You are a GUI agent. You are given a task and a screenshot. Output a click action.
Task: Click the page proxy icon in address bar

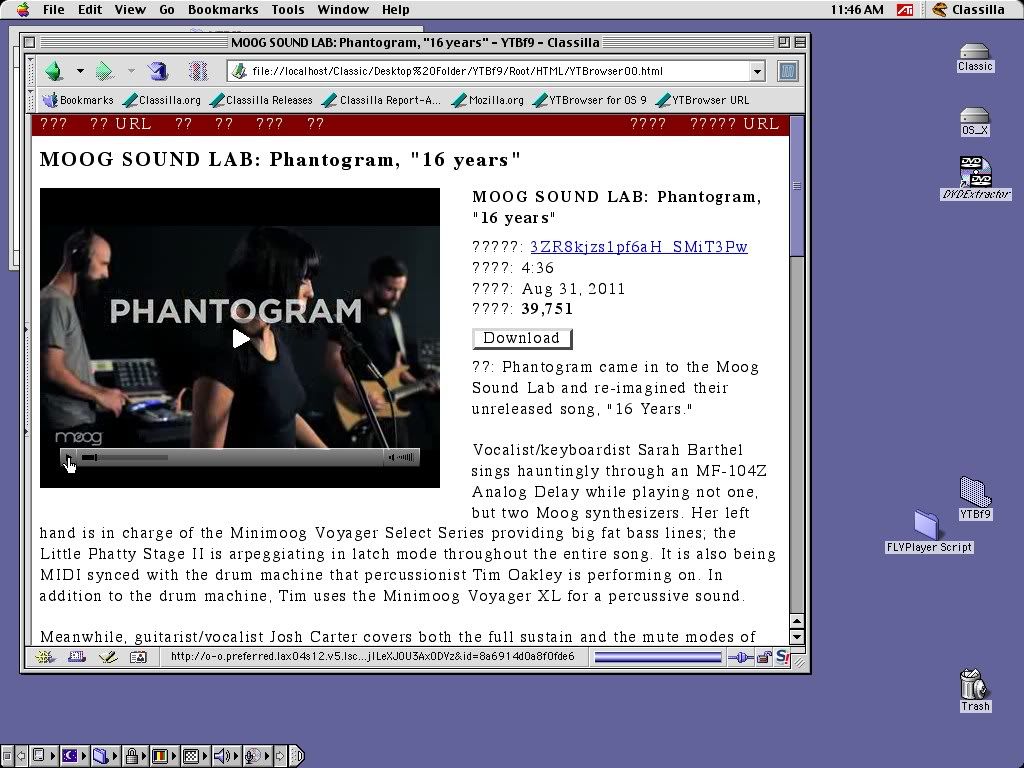(239, 71)
